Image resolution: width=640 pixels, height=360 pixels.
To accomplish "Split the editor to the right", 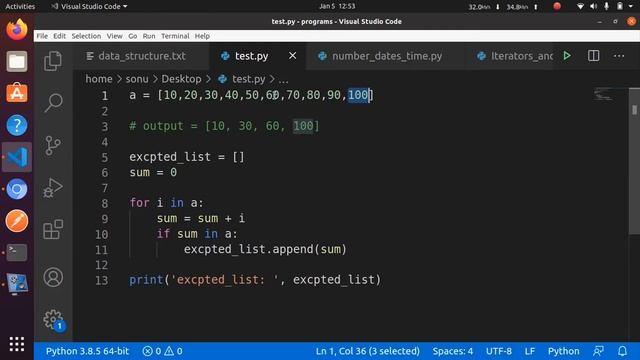I will coord(593,56).
